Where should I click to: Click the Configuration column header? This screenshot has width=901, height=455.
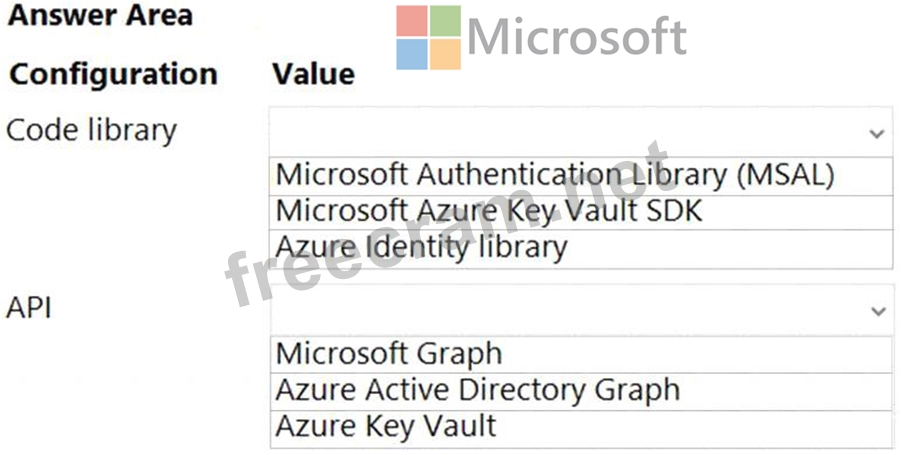113,74
